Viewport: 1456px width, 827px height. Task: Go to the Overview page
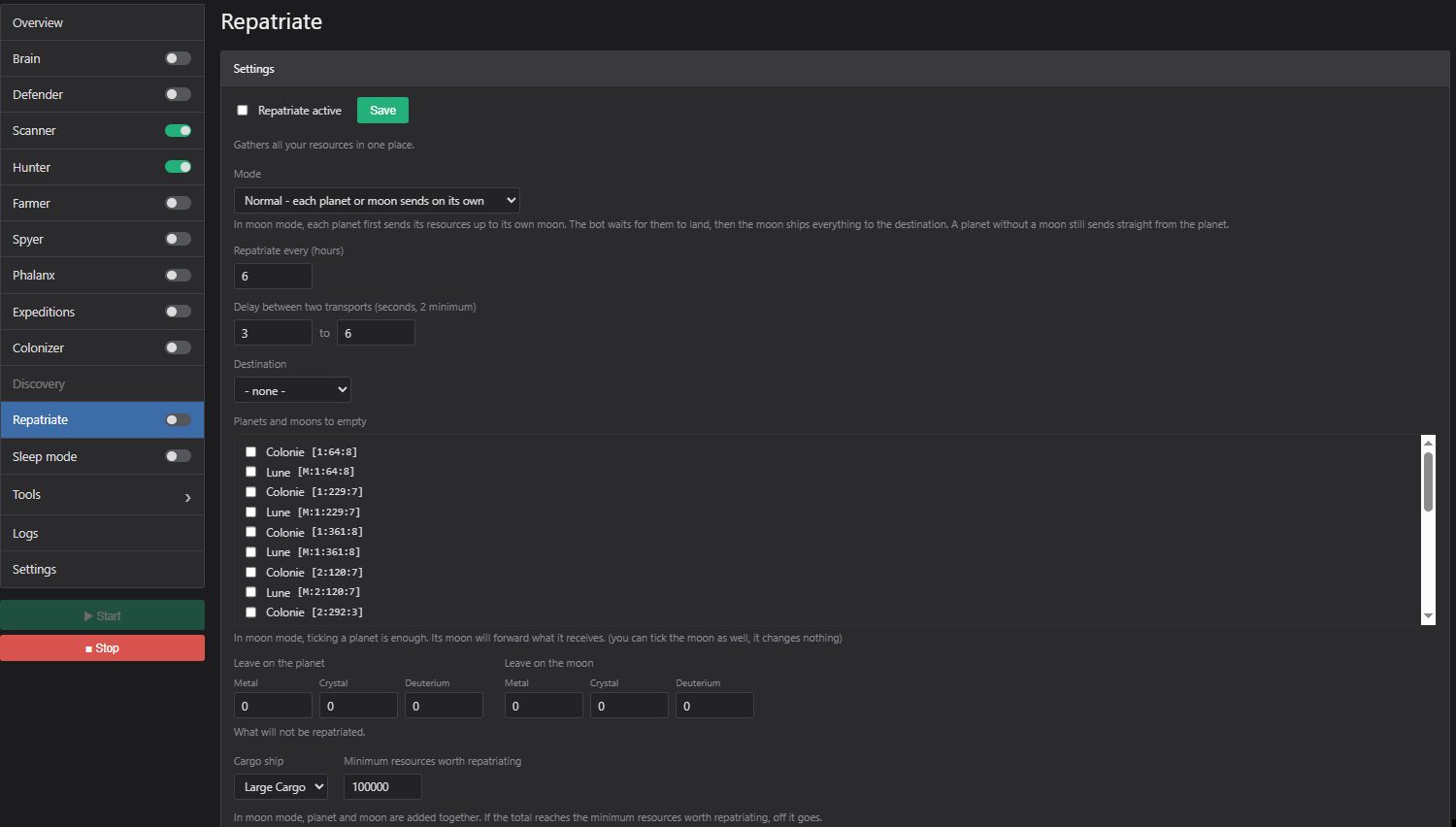[x=102, y=22]
